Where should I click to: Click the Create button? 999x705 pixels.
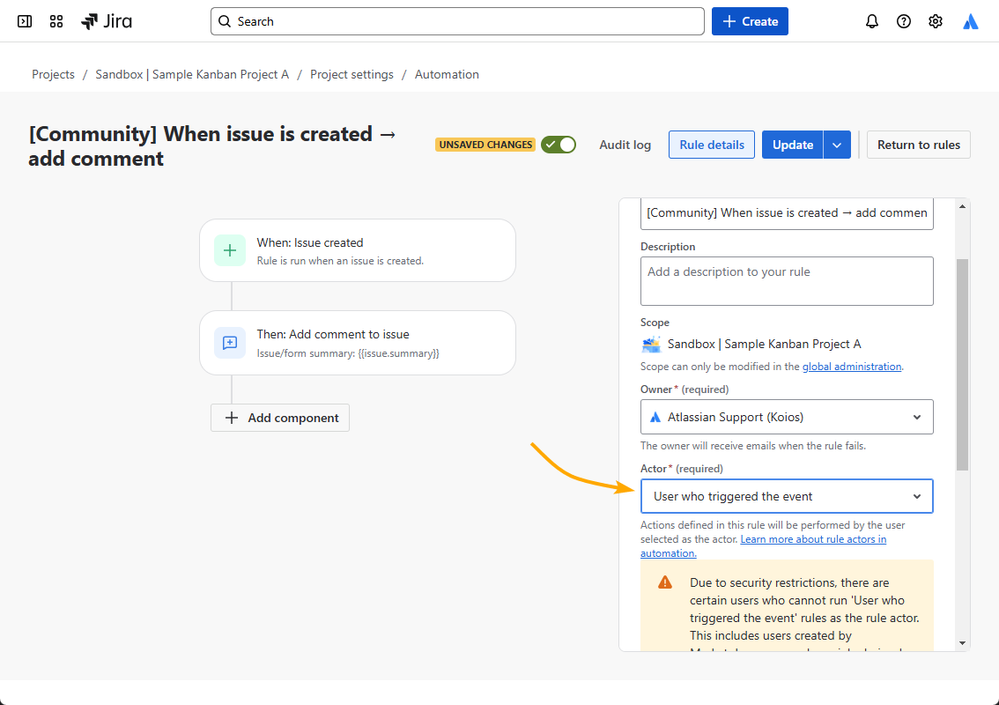[750, 22]
